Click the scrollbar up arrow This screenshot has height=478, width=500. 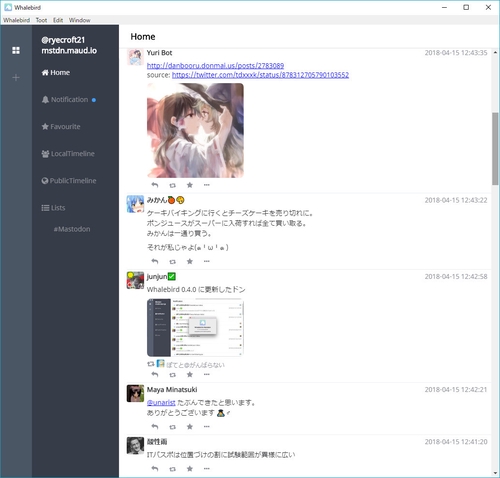click(495, 52)
